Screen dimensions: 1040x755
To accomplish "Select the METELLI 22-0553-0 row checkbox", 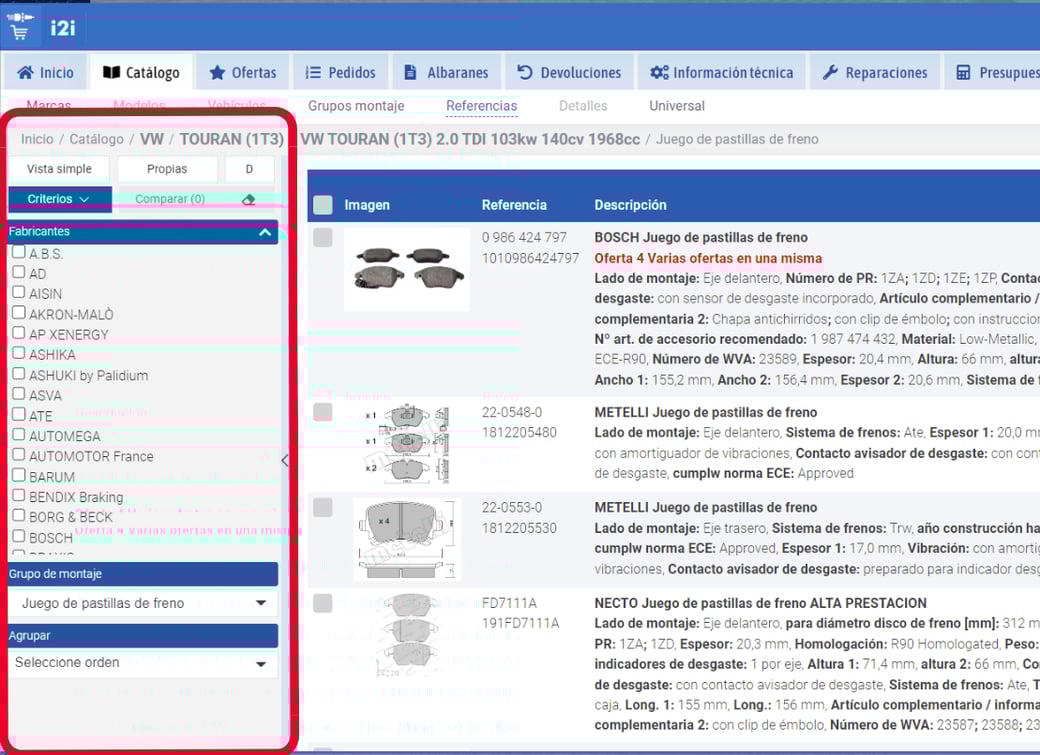I will (323, 508).
